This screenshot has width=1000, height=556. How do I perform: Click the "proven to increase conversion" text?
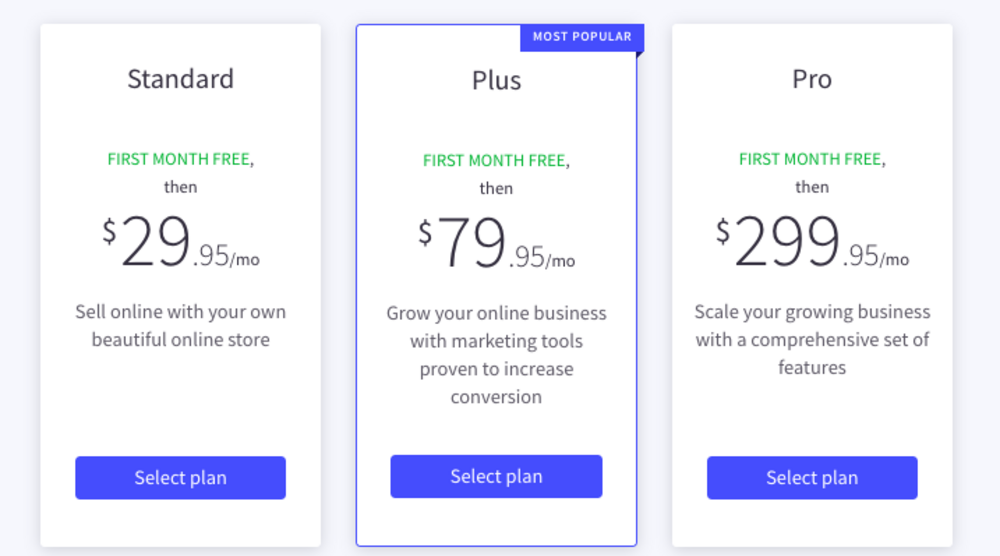(496, 383)
